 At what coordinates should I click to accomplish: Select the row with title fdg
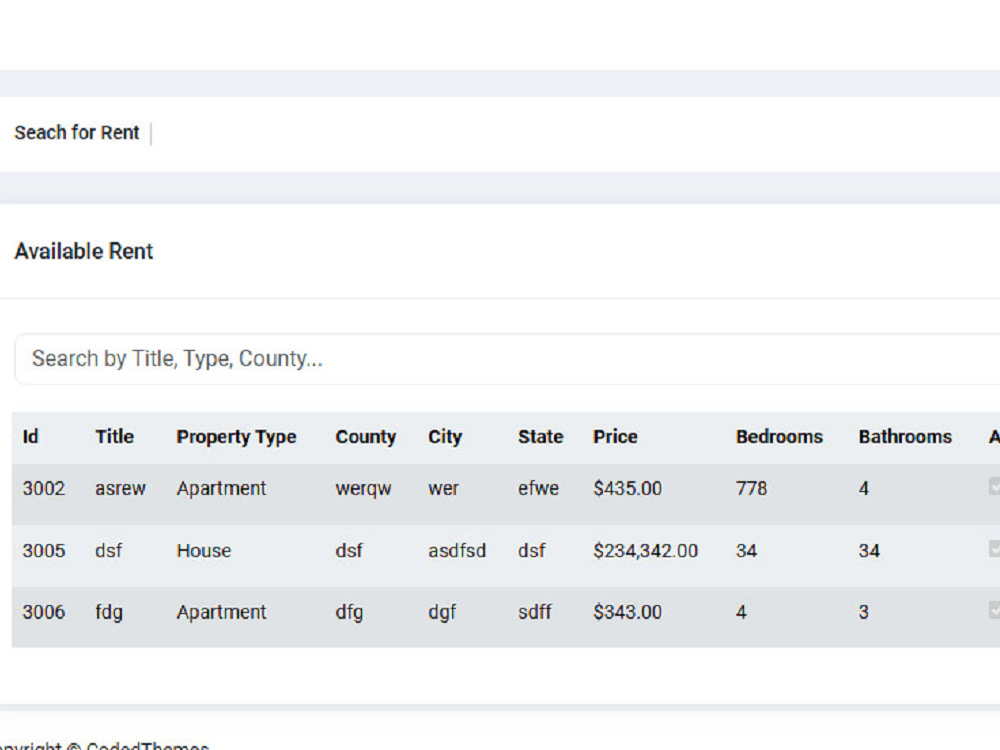(x=506, y=612)
